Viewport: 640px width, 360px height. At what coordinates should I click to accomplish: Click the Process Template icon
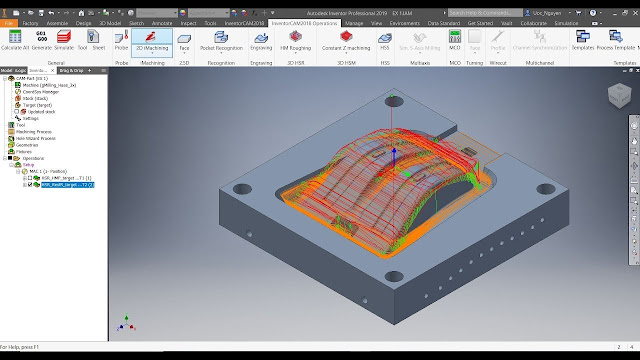coord(616,37)
